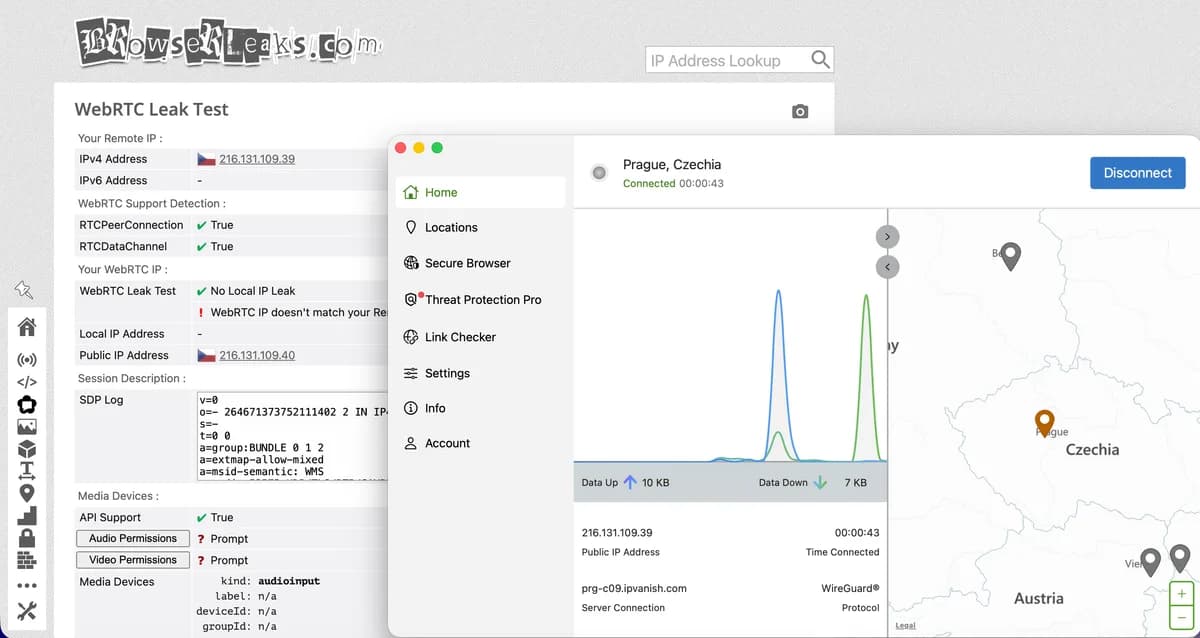Open the Home icon in BrowserLeaks sidebar

coord(27,326)
